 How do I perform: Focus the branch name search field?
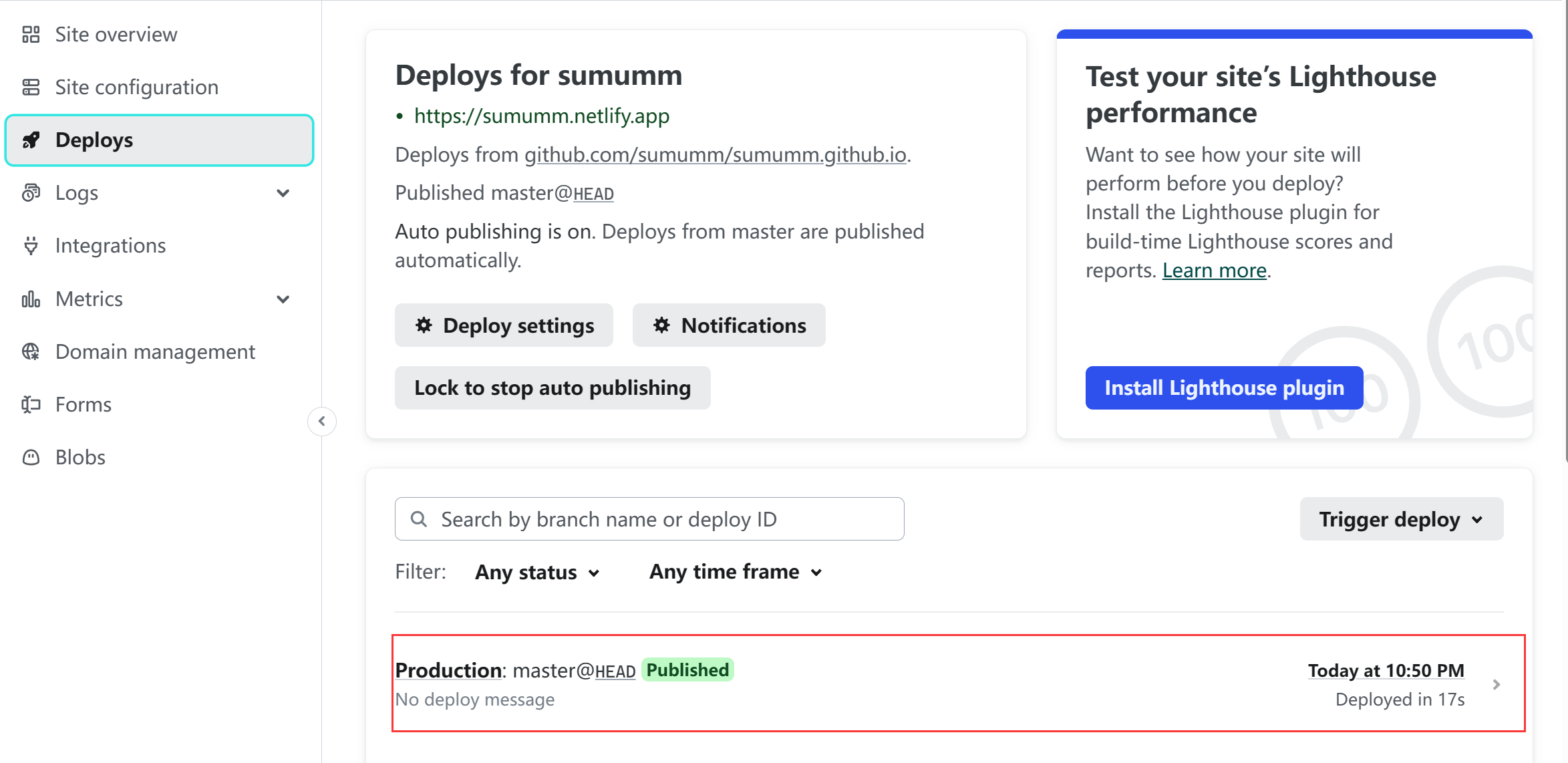(x=649, y=518)
